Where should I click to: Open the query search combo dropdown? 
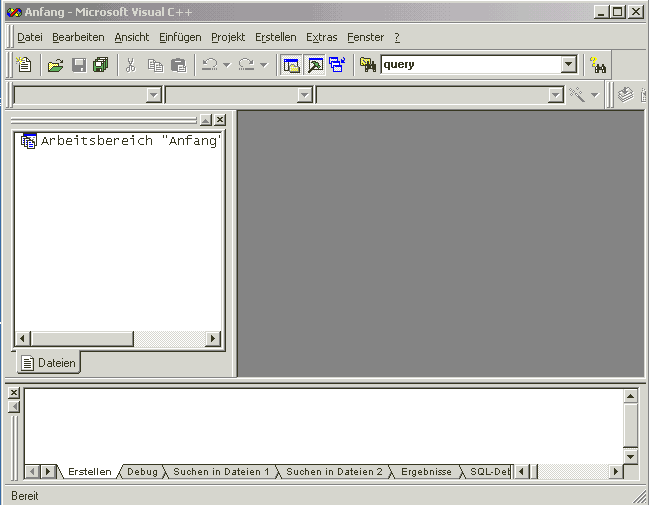tap(569, 65)
